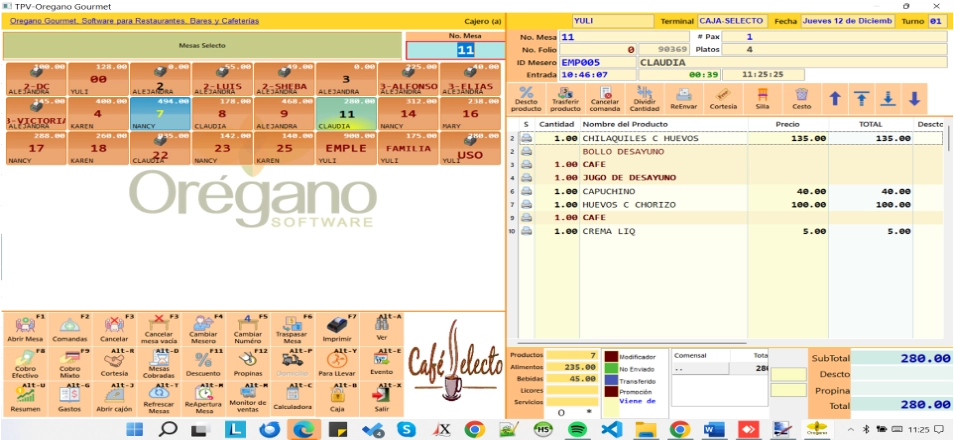Open Microsoft Word from taskbar

(712, 429)
